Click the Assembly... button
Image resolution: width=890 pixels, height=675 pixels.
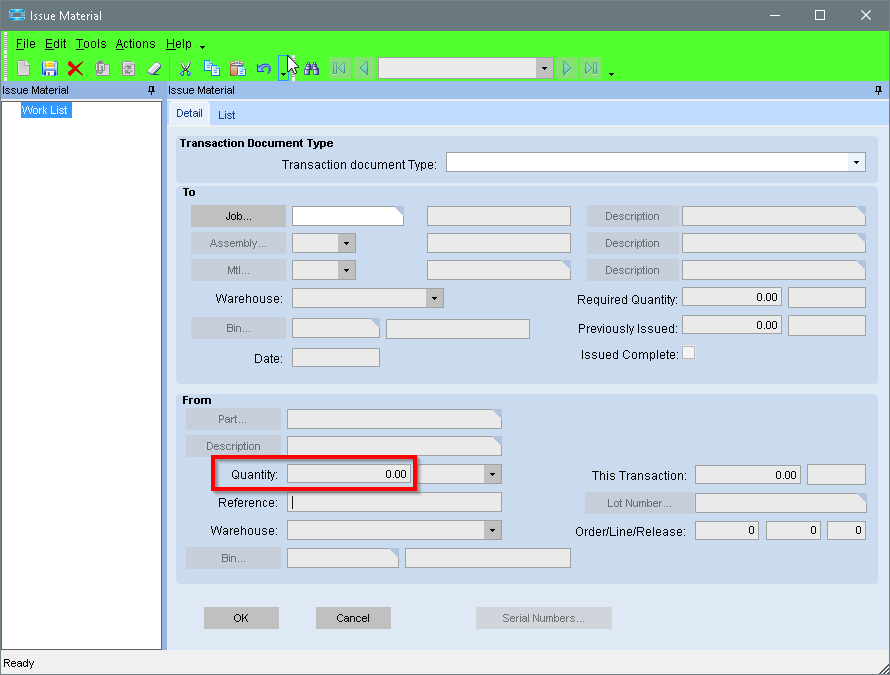pyautogui.click(x=238, y=243)
